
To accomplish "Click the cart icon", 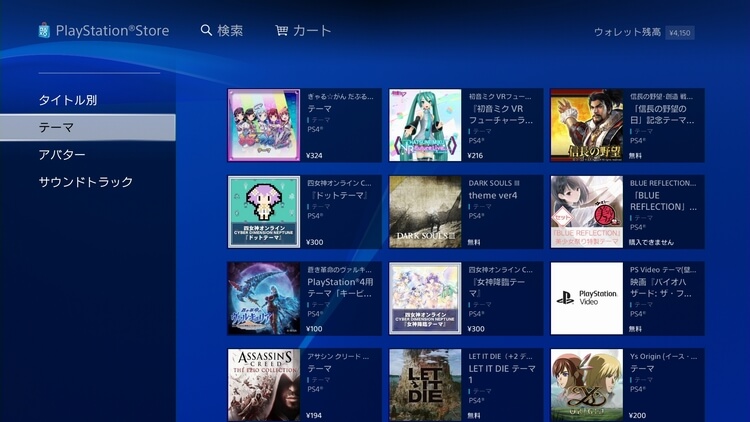I will click(282, 31).
